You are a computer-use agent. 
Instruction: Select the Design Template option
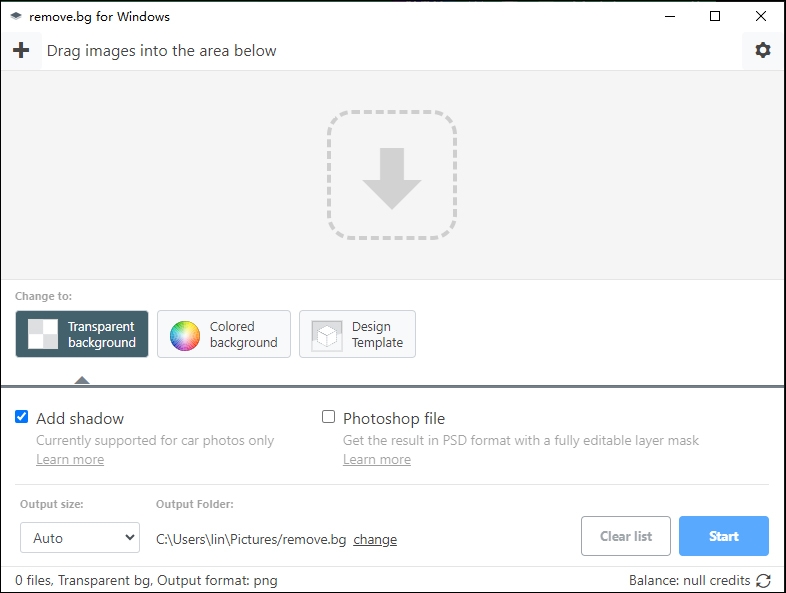tap(357, 334)
